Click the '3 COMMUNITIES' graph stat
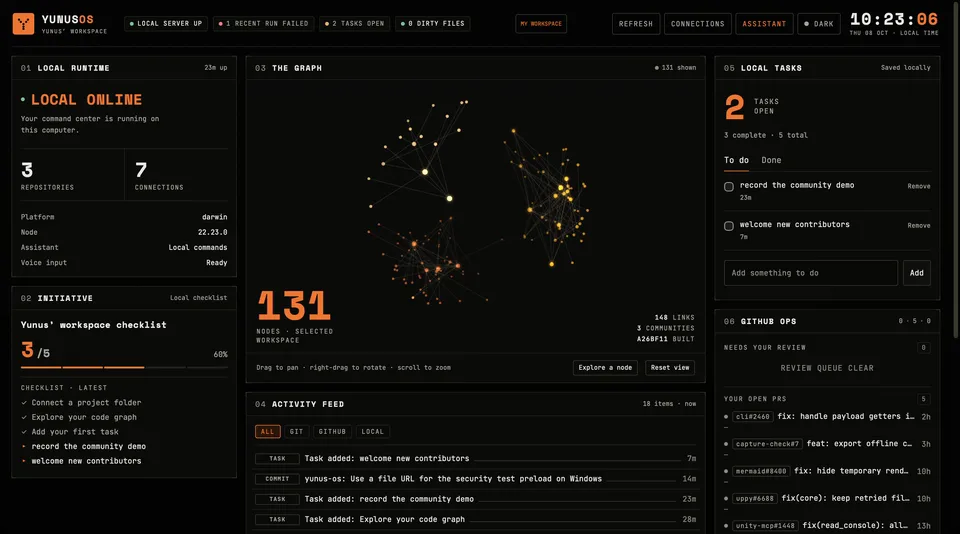Viewport: 960px width, 534px height. pyautogui.click(x=666, y=328)
